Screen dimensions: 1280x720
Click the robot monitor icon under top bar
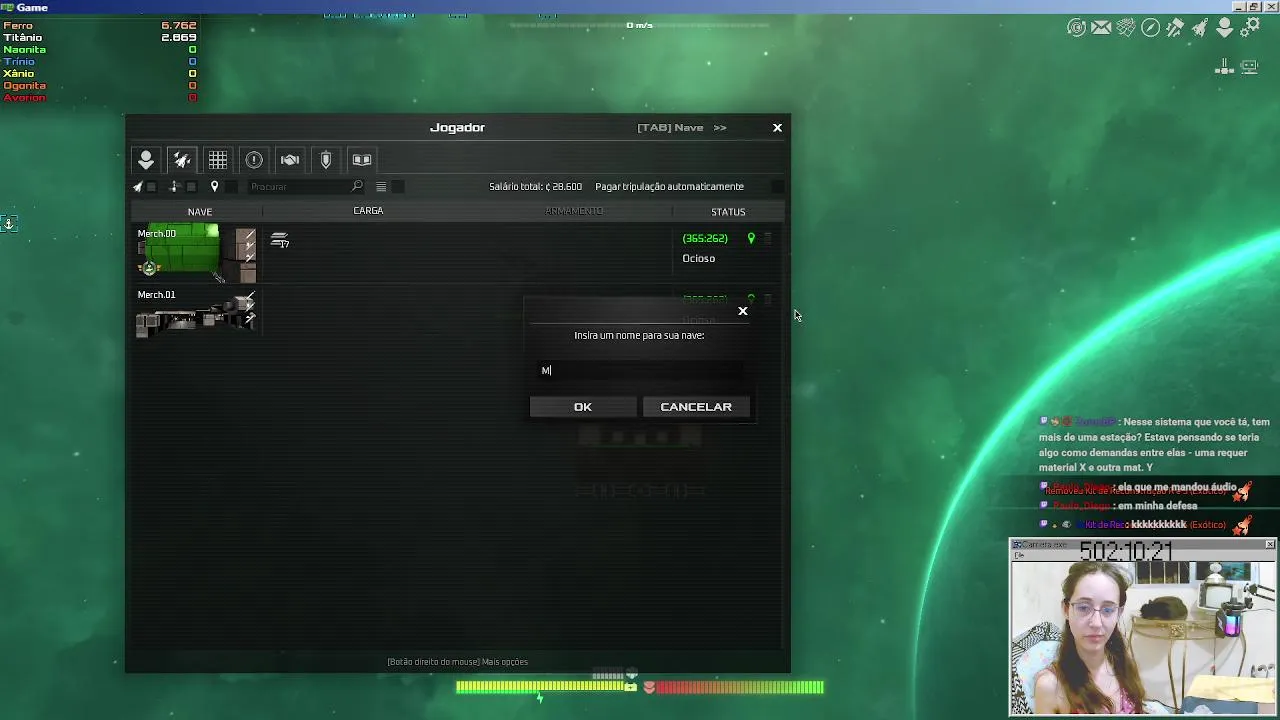pos(1249,67)
